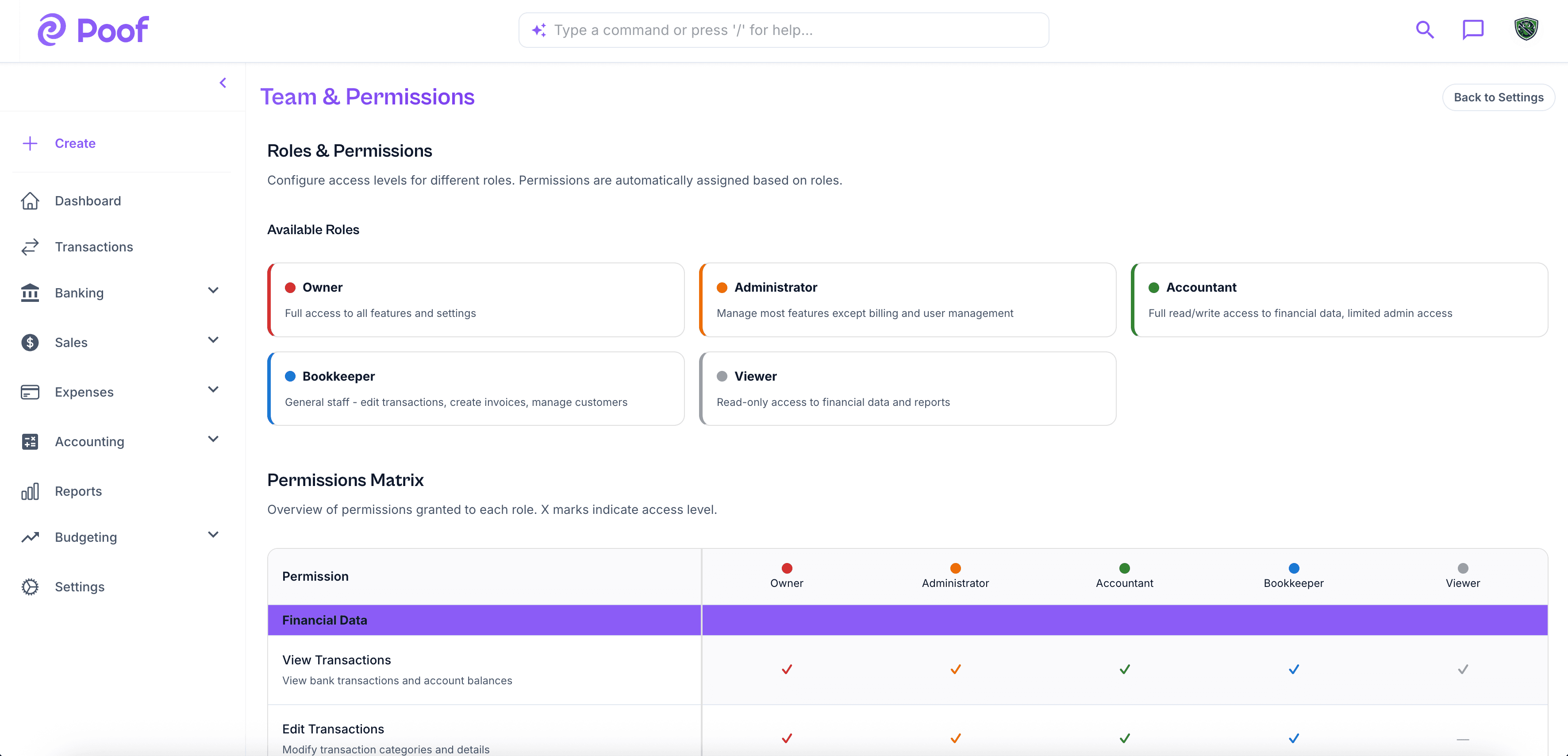
Task: Open the chat feedback icon
Action: click(1473, 29)
